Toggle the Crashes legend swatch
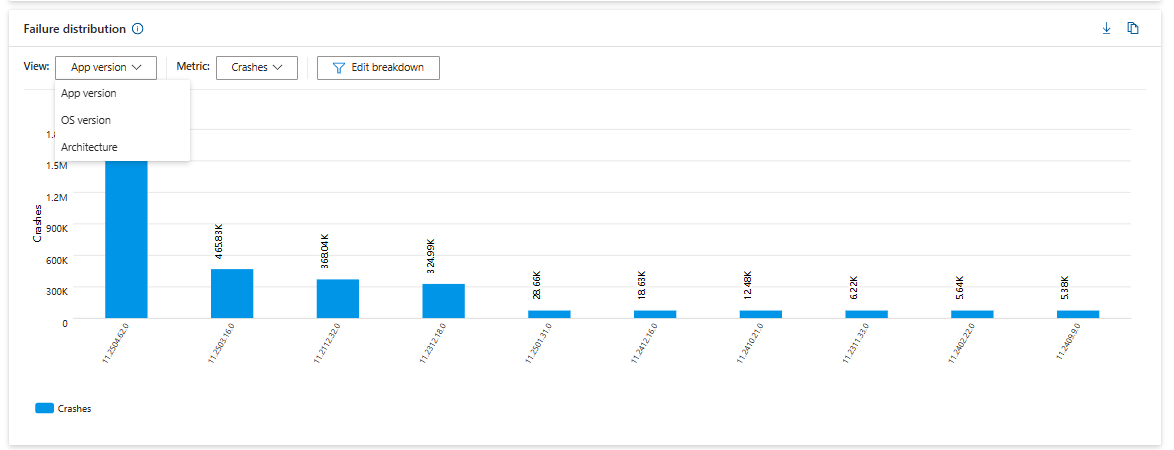Image resolution: width=1174 pixels, height=450 pixels. tap(45, 409)
